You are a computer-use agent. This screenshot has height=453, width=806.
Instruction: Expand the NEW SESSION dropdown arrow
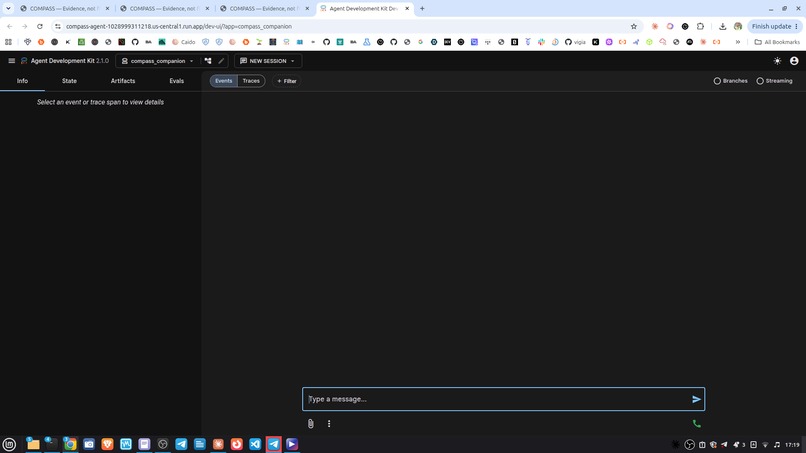tap(292, 61)
